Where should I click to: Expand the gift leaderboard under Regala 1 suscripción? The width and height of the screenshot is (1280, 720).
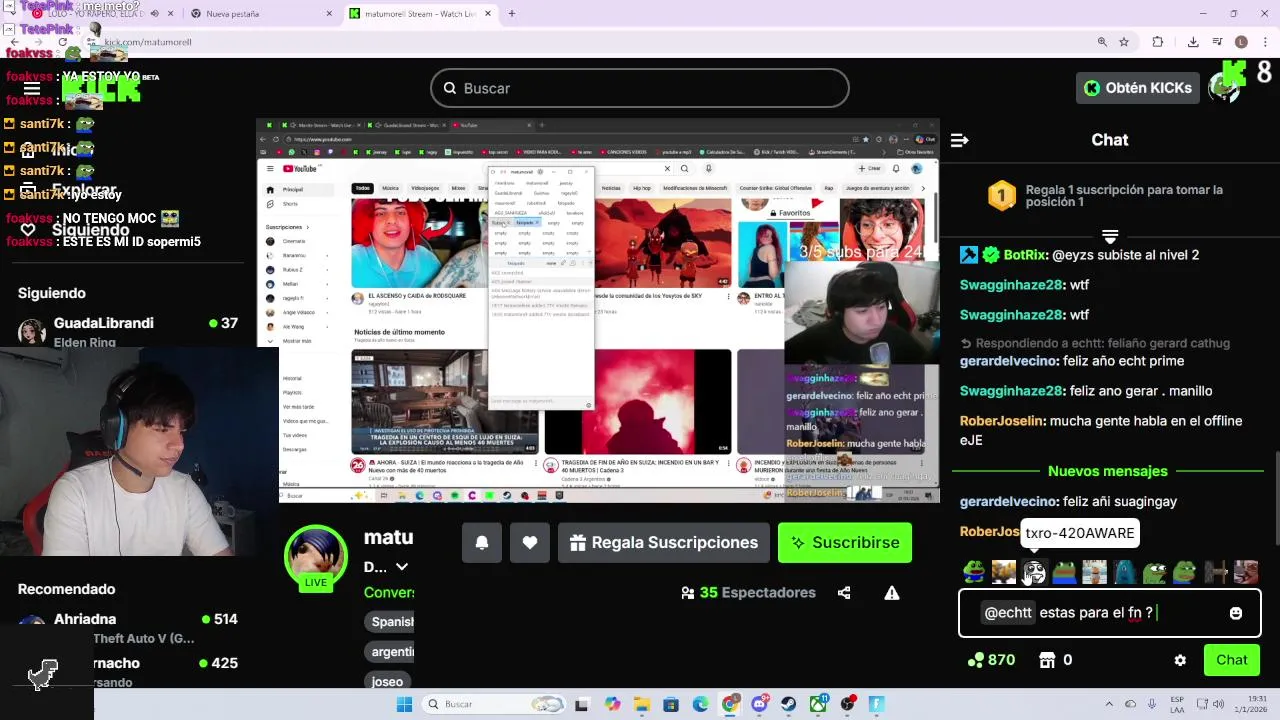tap(1110, 237)
